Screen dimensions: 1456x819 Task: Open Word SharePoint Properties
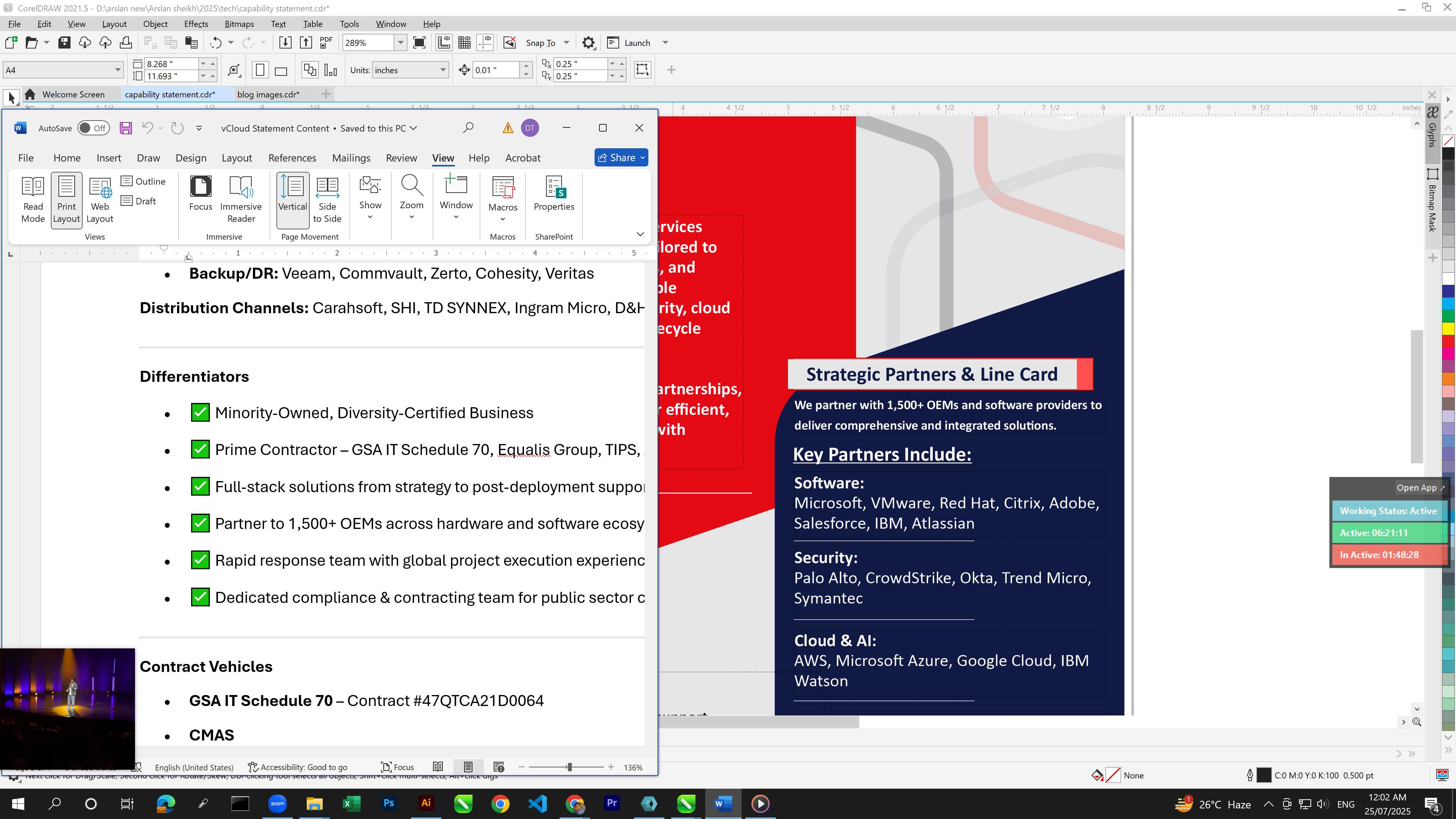click(554, 193)
